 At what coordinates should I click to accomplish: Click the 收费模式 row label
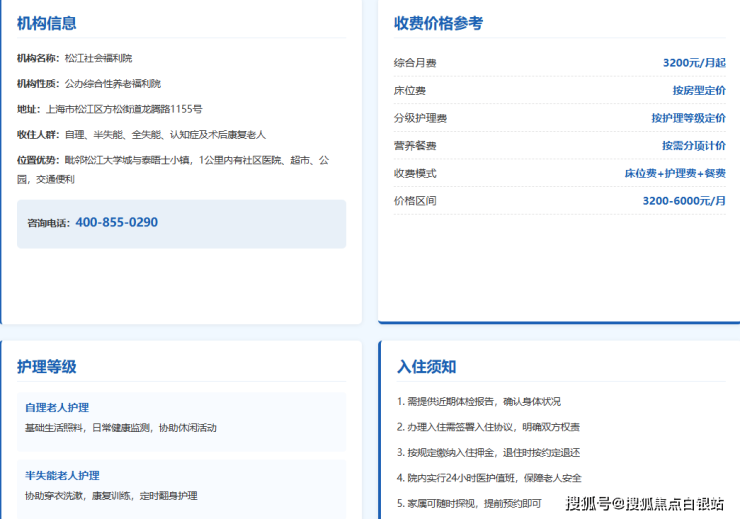click(415, 173)
